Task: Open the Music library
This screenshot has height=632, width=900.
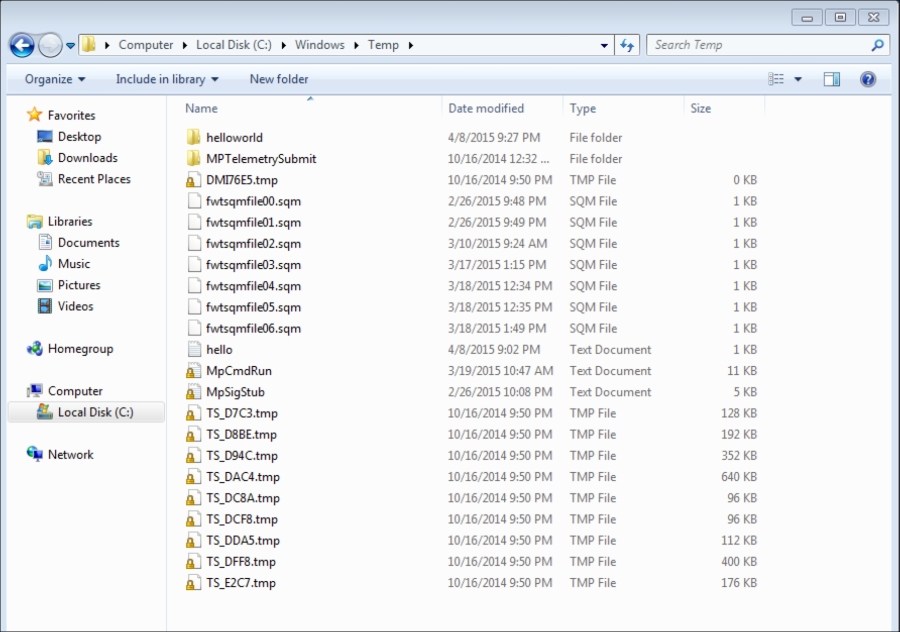Action: tap(73, 264)
